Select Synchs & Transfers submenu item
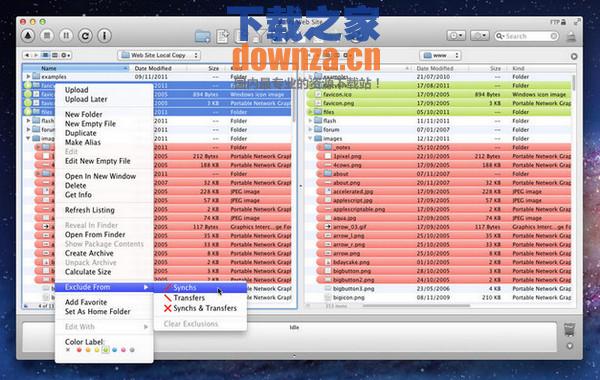 pos(200,308)
